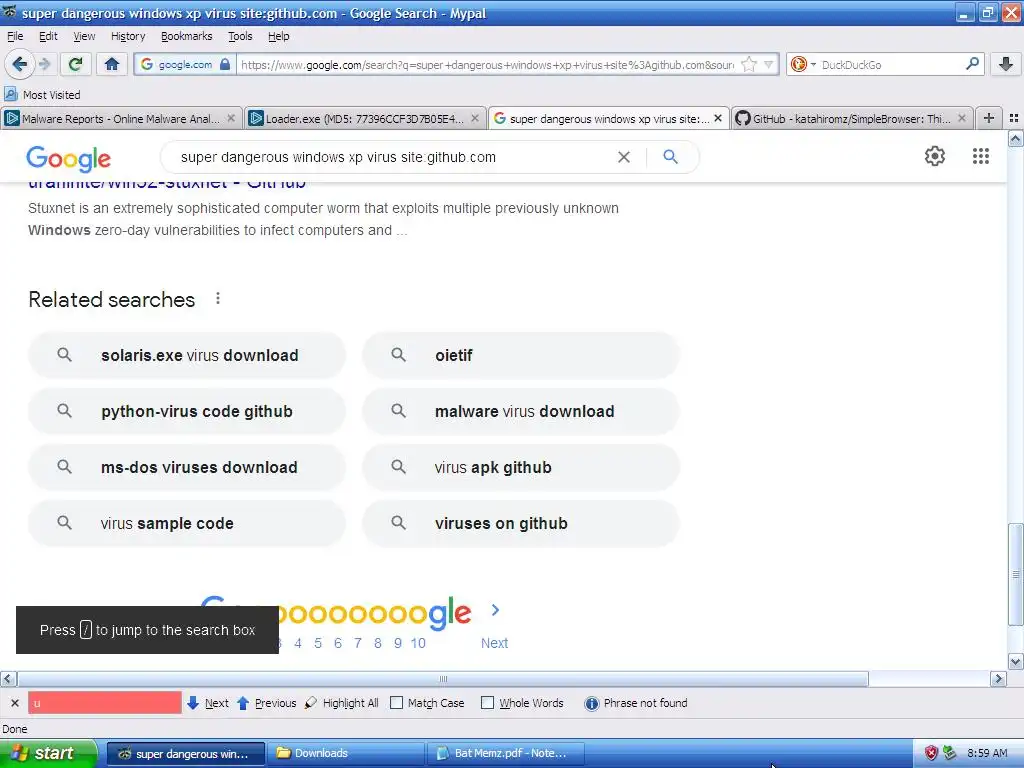
Task: Go to results page 10
Action: (418, 643)
